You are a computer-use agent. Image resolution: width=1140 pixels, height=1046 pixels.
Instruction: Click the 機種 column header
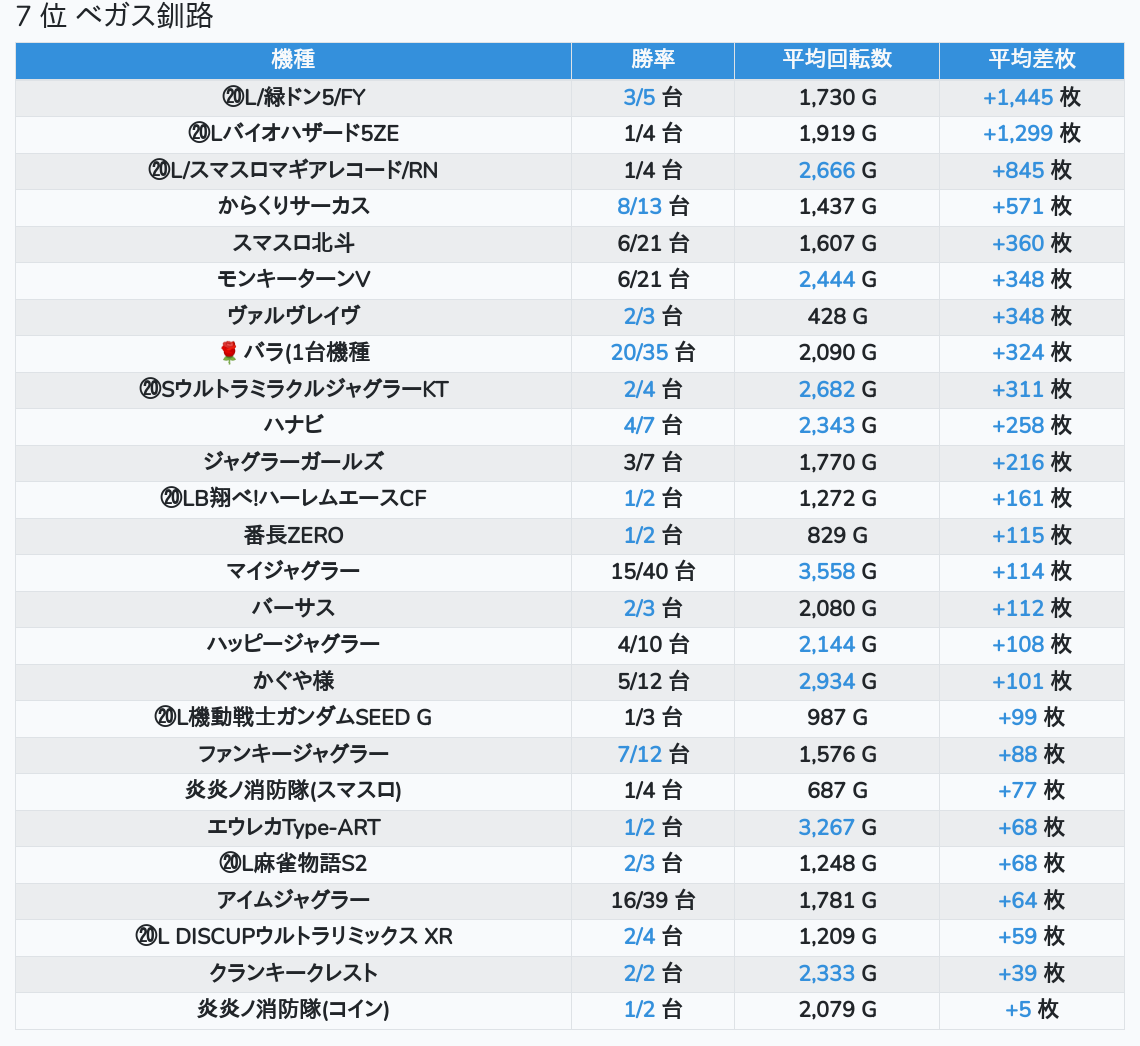(x=293, y=60)
